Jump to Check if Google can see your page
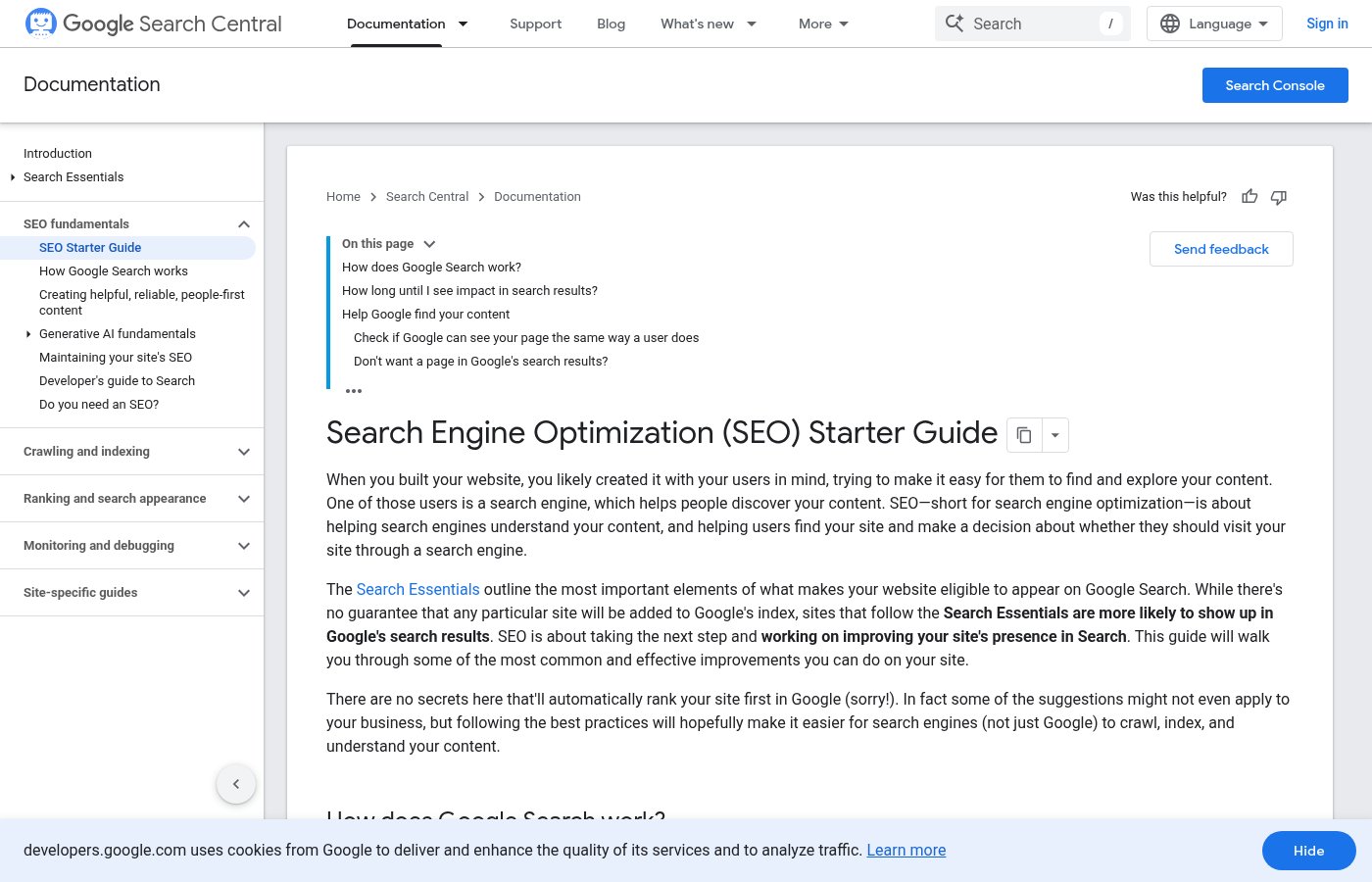Screen dimensions: 1372x882 526,338
